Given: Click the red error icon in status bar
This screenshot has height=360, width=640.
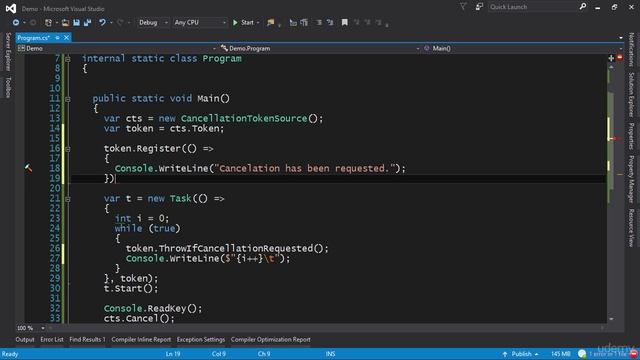Looking at the screenshot, I should click(633, 353).
